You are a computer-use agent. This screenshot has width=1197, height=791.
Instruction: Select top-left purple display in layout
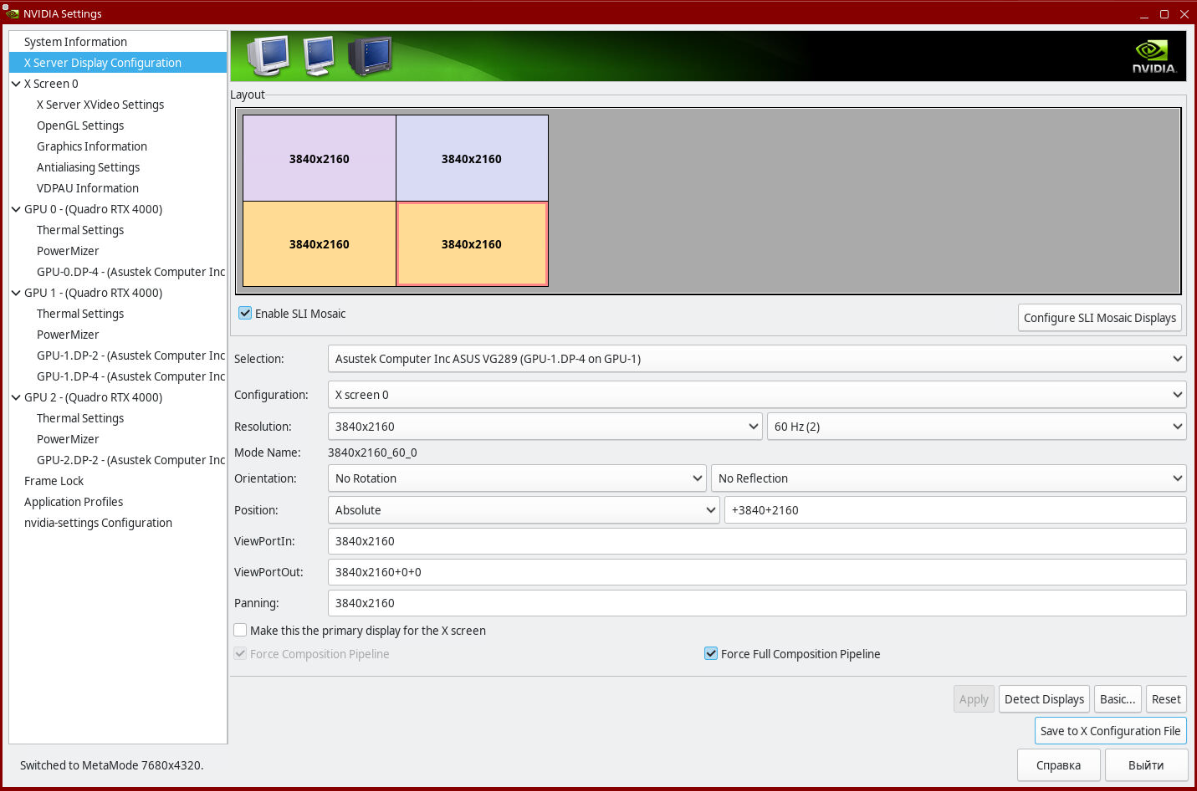point(319,159)
